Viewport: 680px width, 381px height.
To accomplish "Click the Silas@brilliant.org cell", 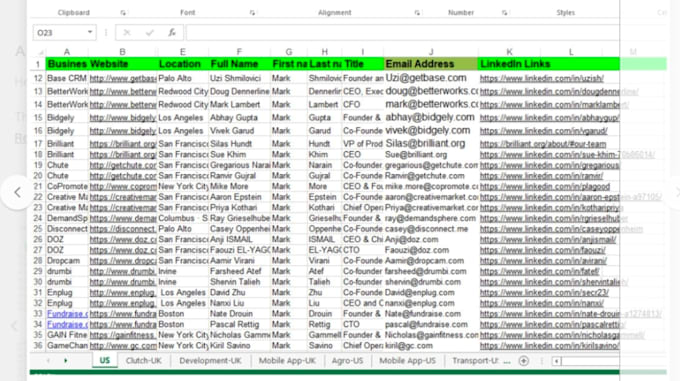I will [431, 143].
